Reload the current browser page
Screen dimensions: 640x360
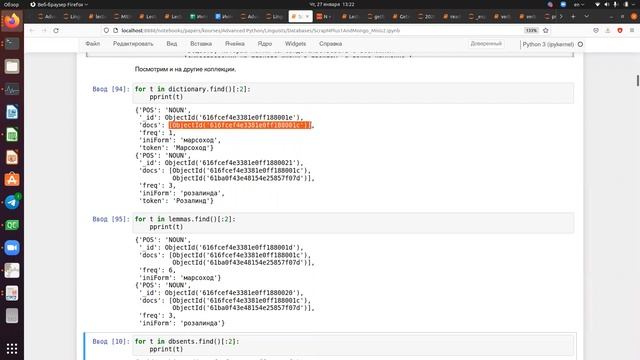pyautogui.click(x=56, y=31)
